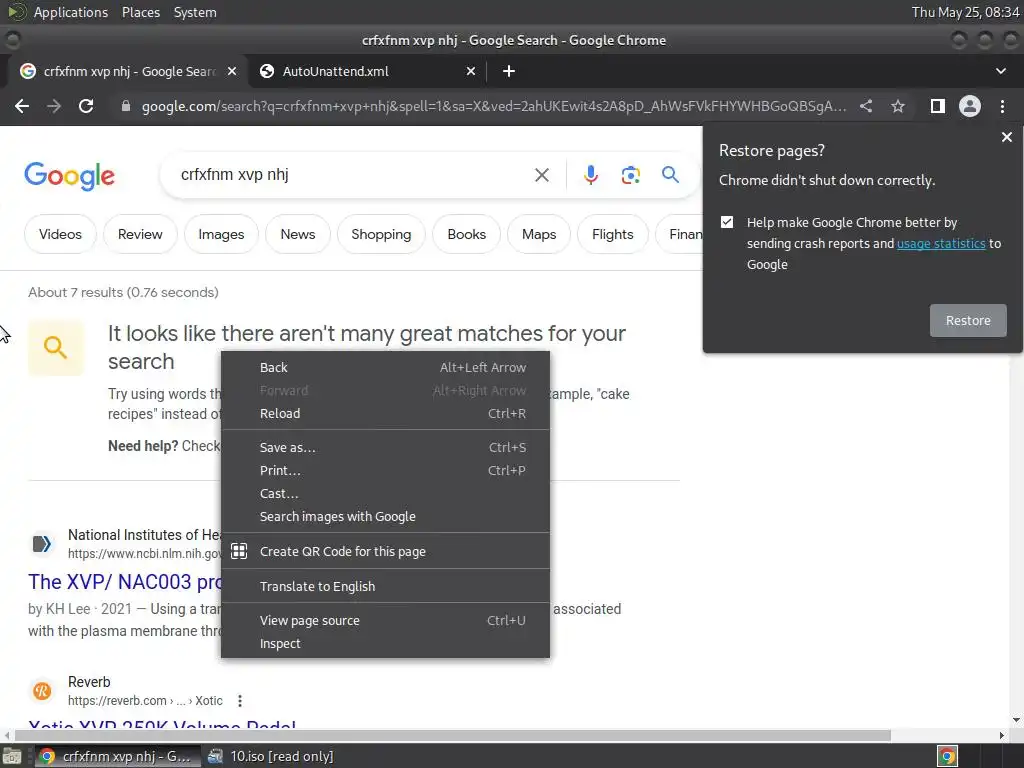Close the Google Search tab
Screen dimensions: 1024x768
click(x=232, y=71)
